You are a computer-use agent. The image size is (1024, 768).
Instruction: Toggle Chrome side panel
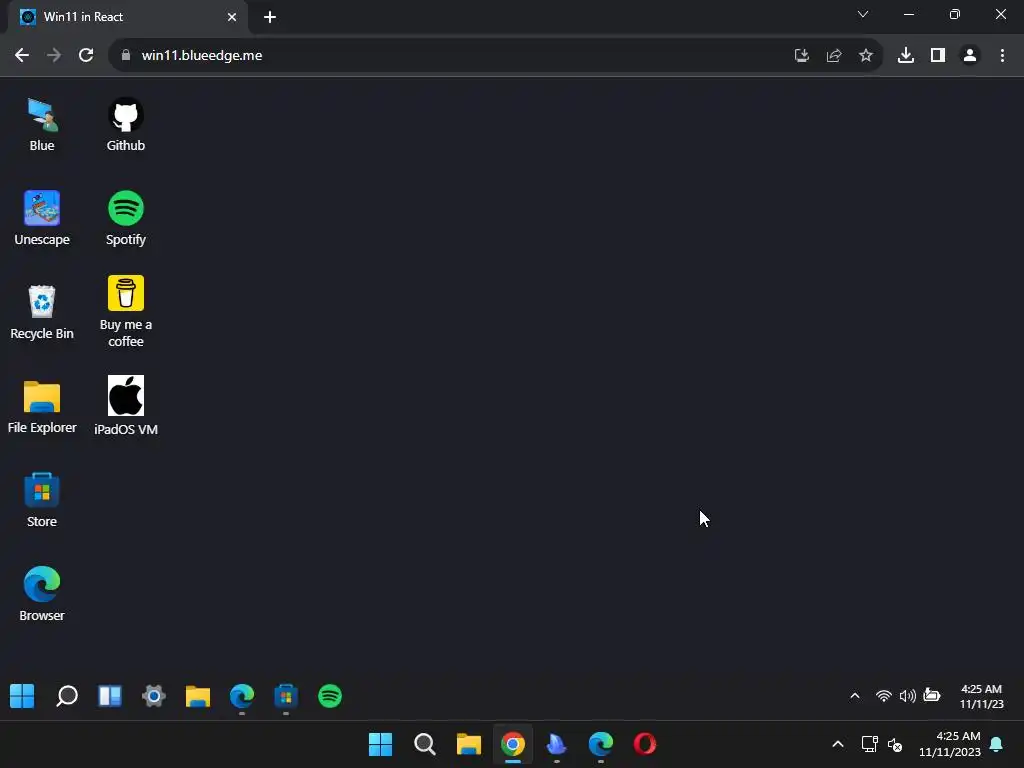click(x=938, y=56)
